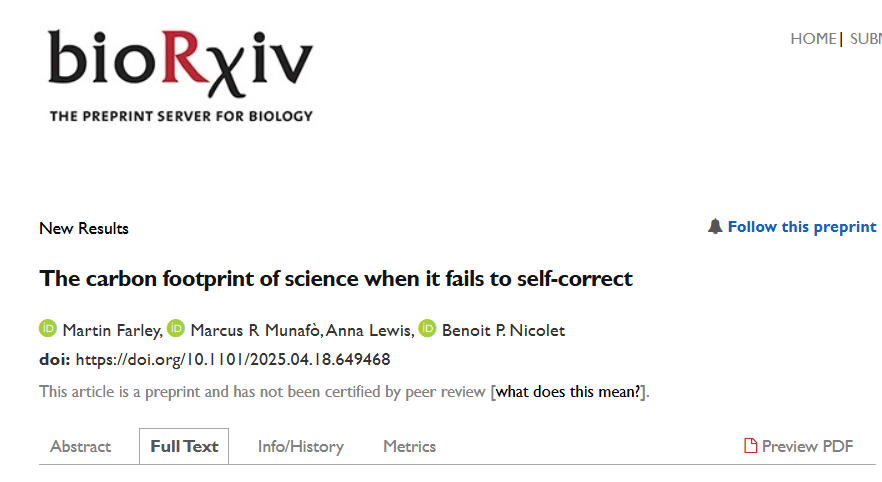Go to HOME in the top menu
The image size is (882, 482).
813,39
